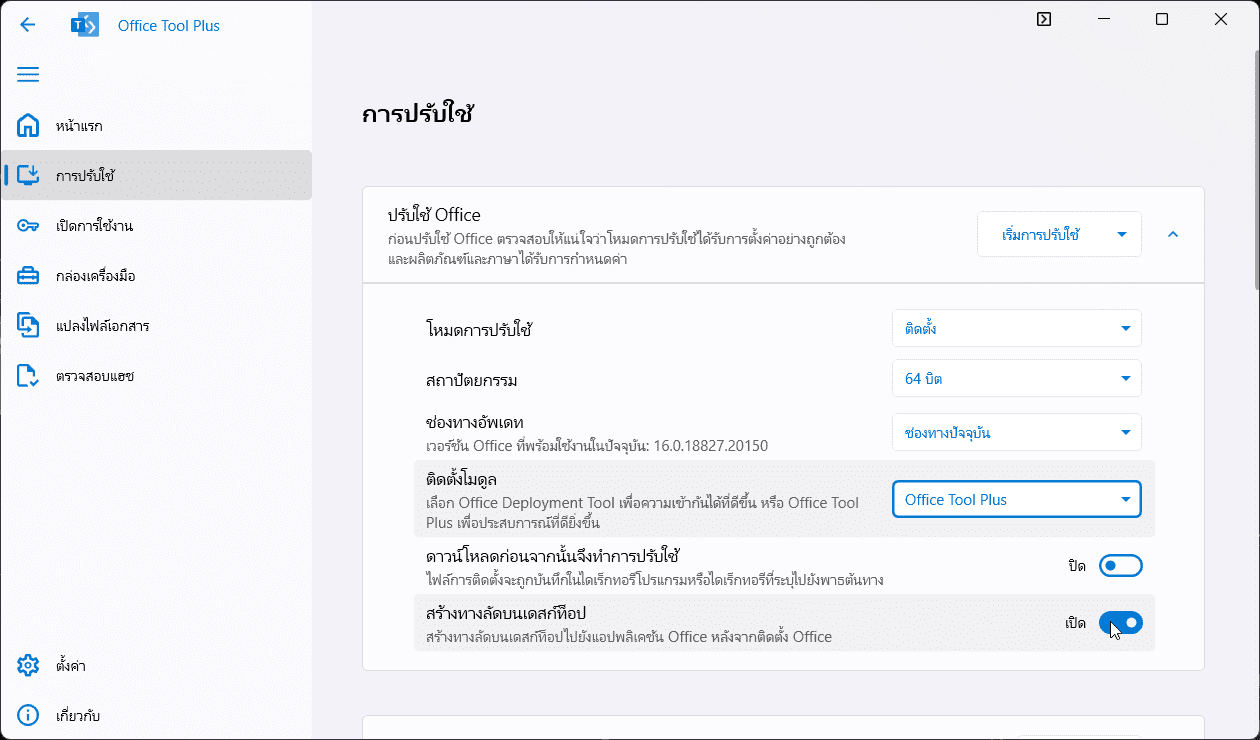Open the โหมดการปรับใช้ dropdown showing ติดตั้ง

tap(1016, 328)
